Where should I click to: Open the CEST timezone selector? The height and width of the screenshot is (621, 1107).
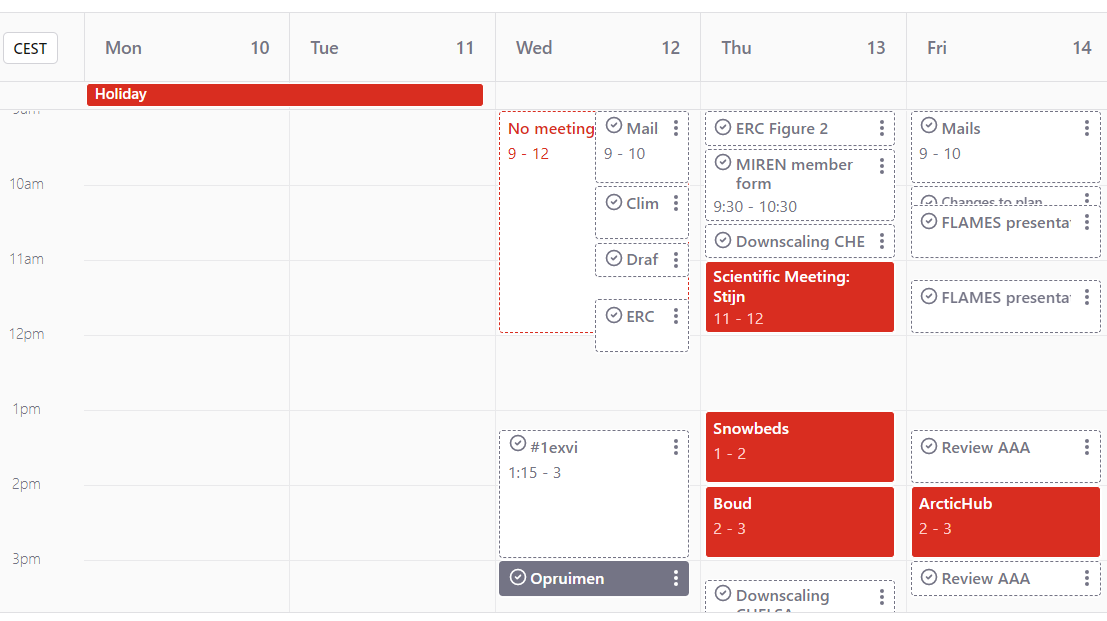point(30,48)
